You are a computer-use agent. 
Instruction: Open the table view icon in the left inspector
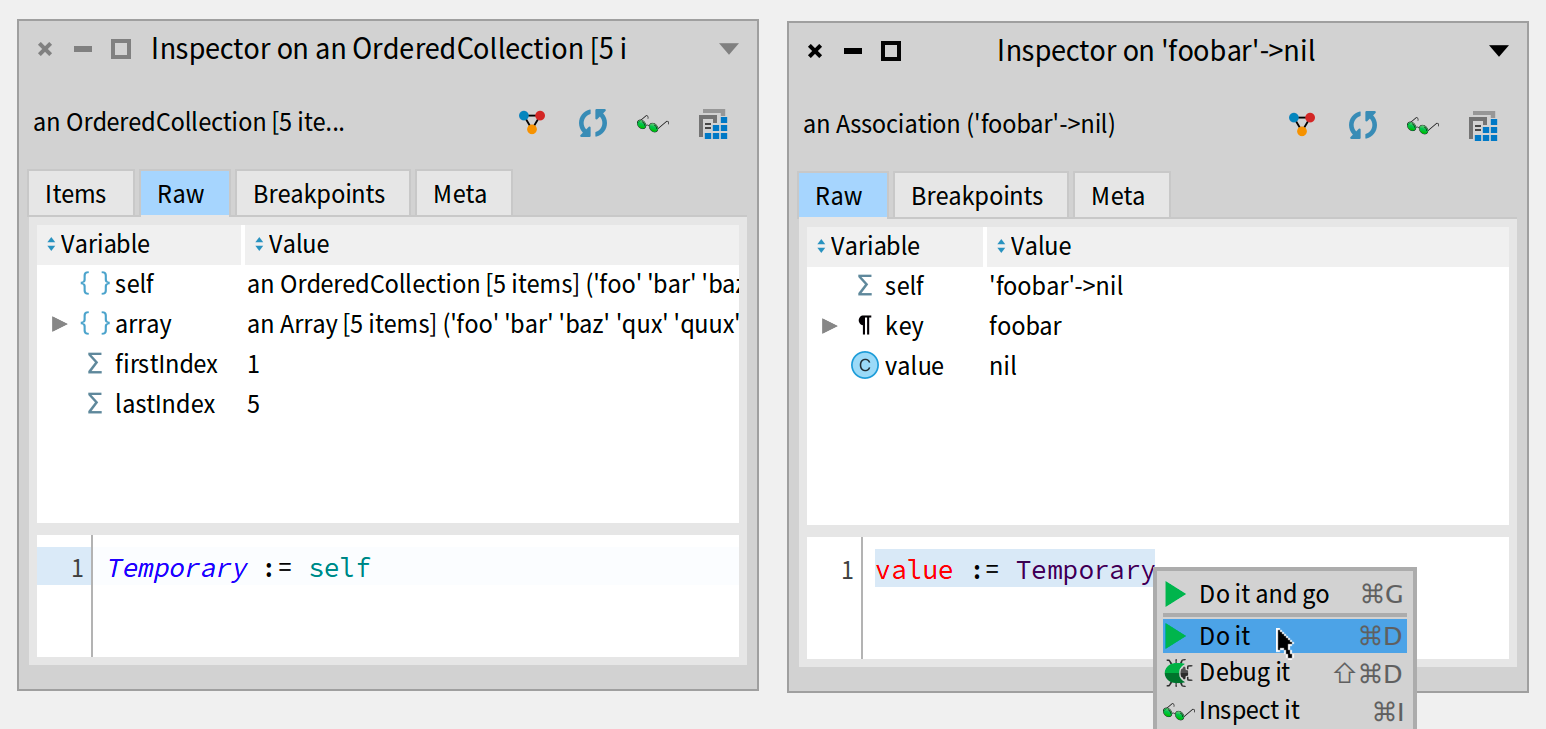713,124
